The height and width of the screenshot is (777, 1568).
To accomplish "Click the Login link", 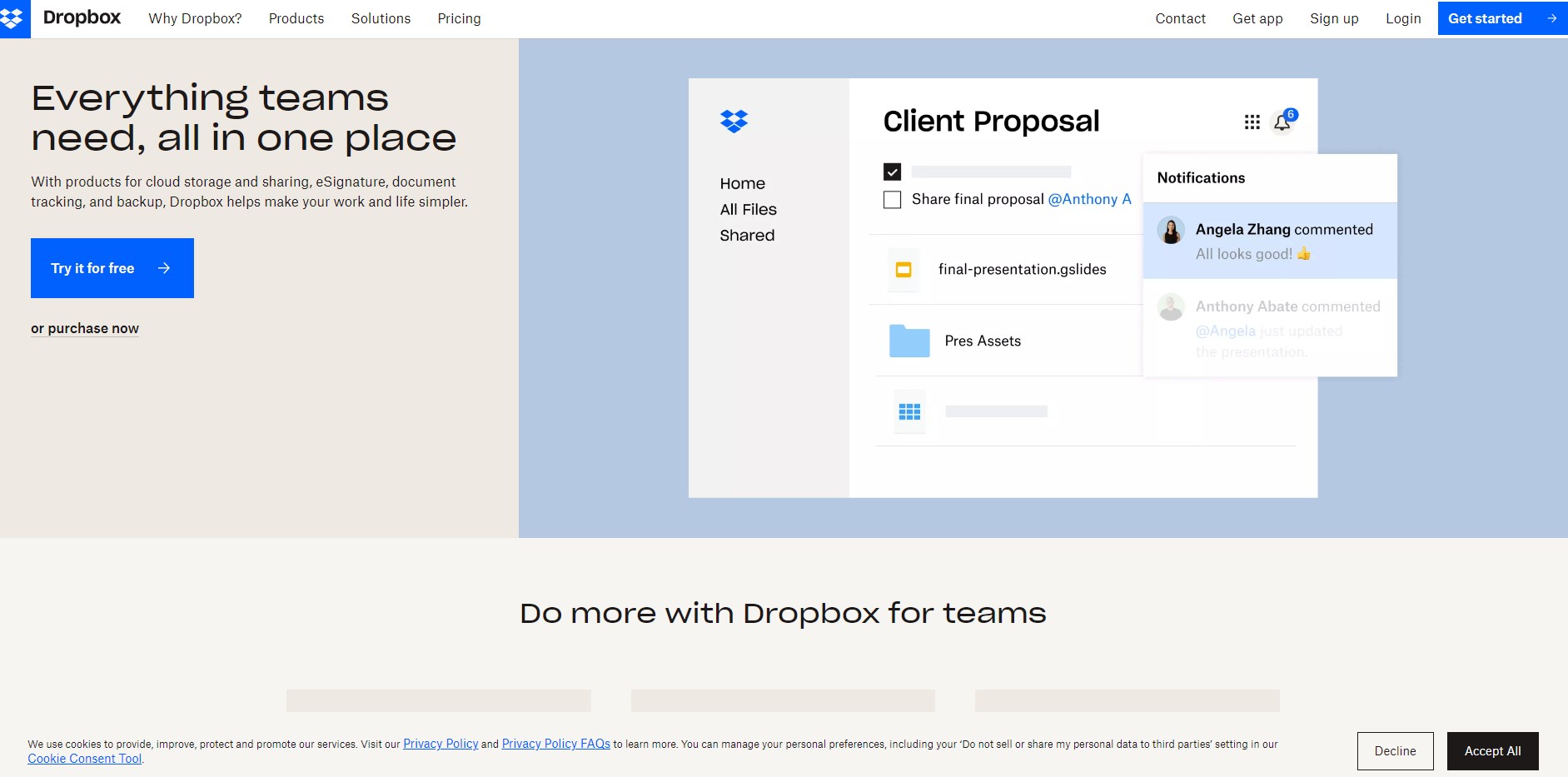I will point(1403,18).
